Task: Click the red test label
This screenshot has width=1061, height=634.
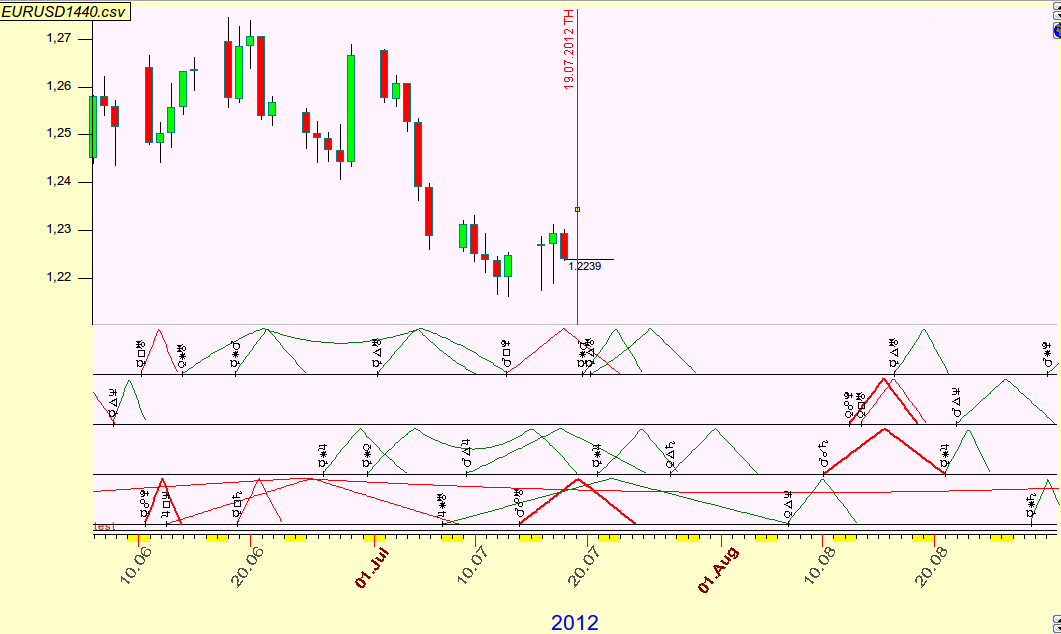Action: coord(104,526)
